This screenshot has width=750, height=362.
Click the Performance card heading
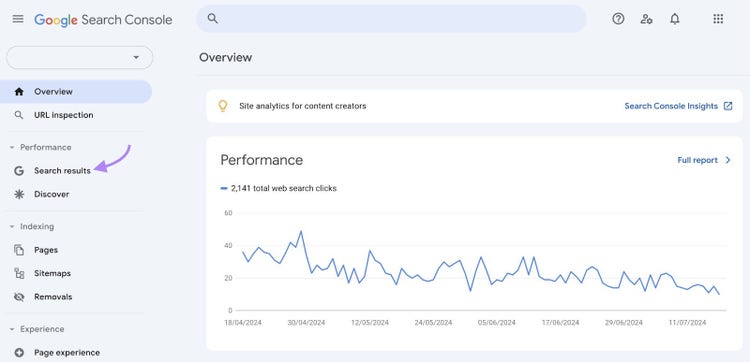pyautogui.click(x=262, y=160)
